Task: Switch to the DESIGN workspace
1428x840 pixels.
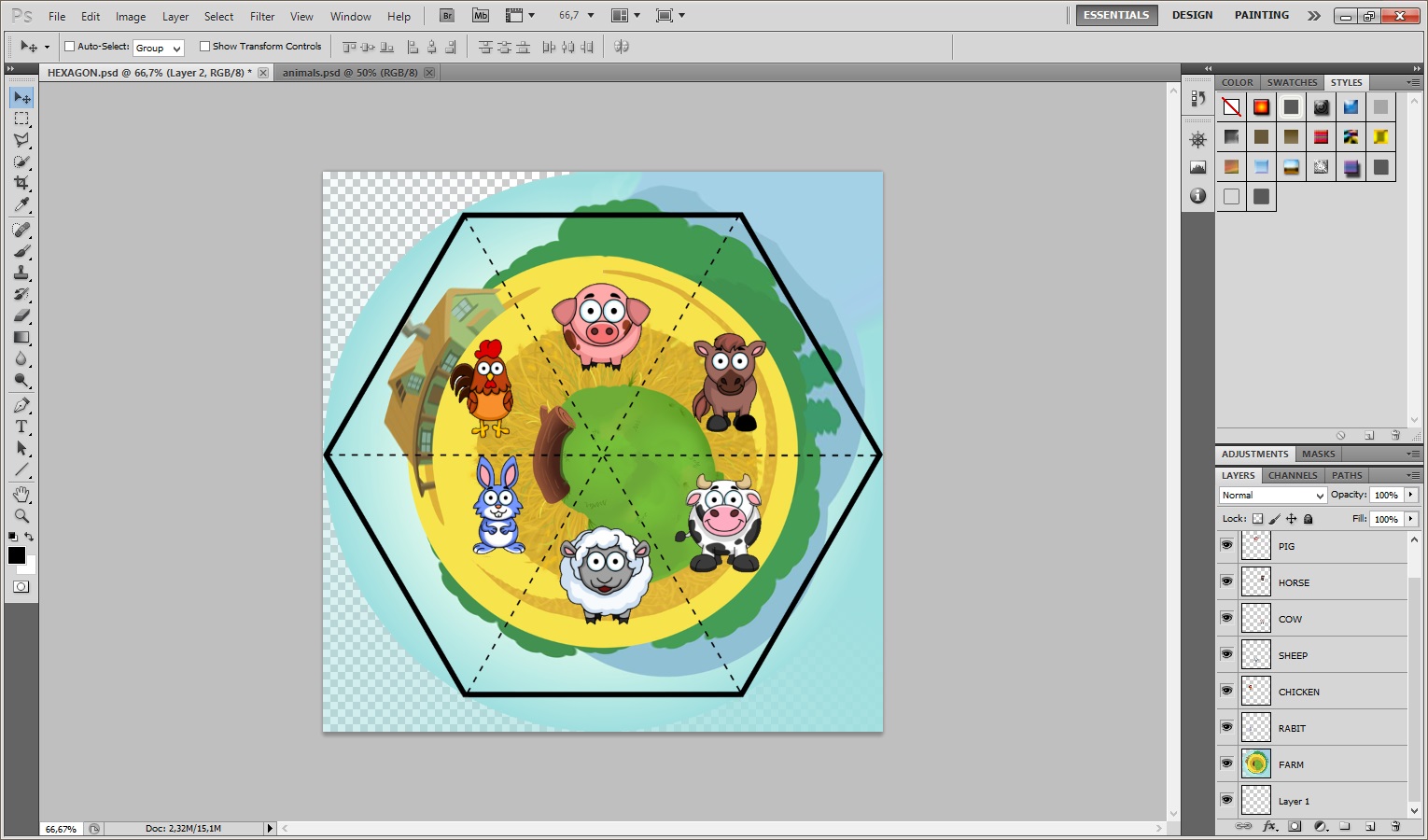Action: (x=1193, y=16)
